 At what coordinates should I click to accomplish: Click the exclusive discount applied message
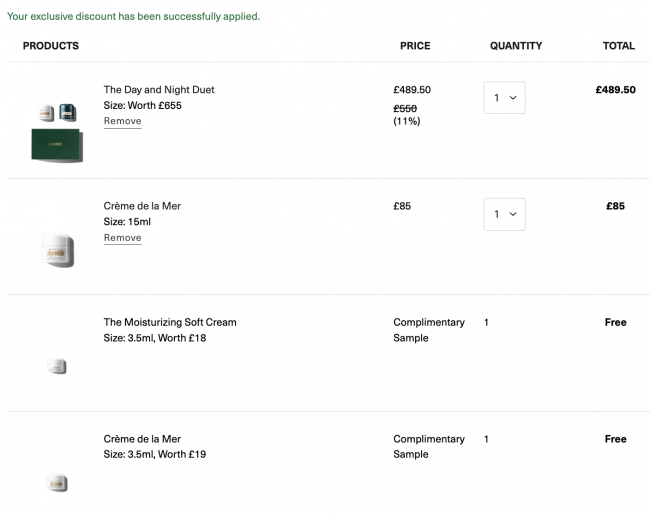[133, 17]
